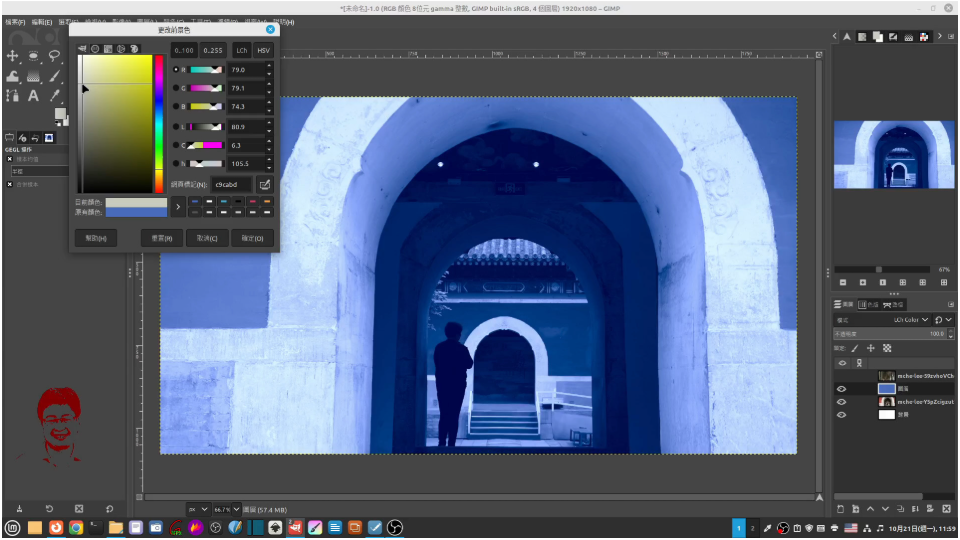Switch color model to LCh
The image size is (960, 540).
[242, 50]
